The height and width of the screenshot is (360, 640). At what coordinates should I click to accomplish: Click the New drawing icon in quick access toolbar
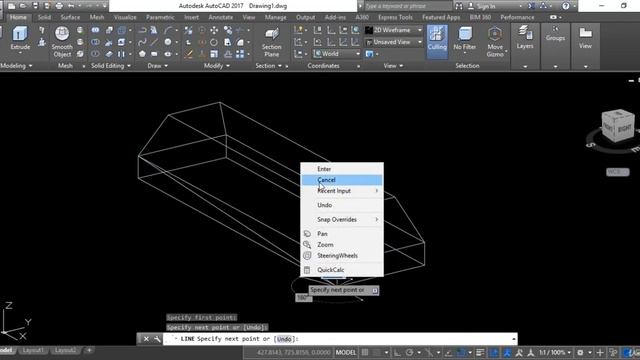pos(11,6)
